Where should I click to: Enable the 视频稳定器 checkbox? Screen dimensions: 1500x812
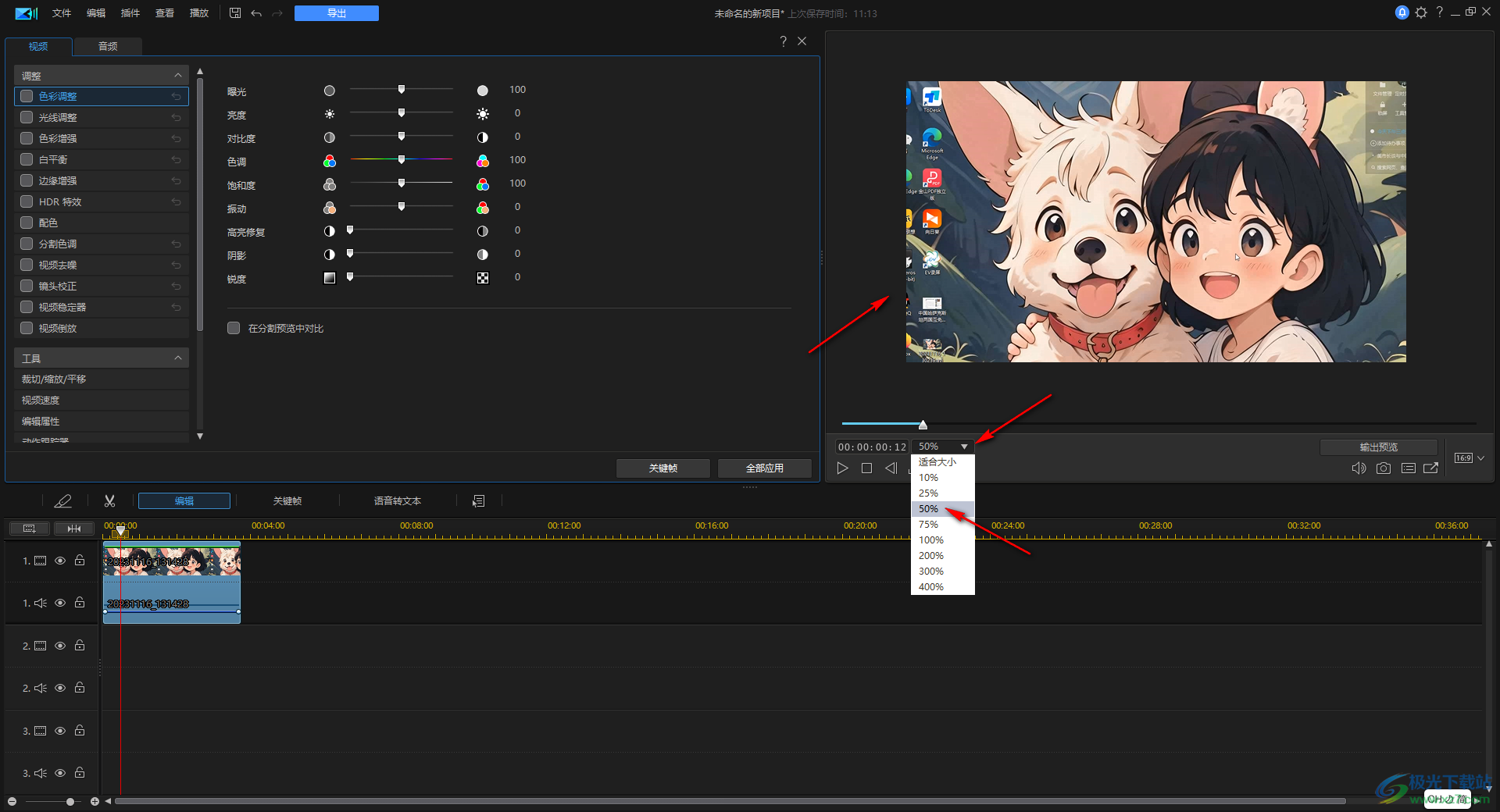[27, 307]
